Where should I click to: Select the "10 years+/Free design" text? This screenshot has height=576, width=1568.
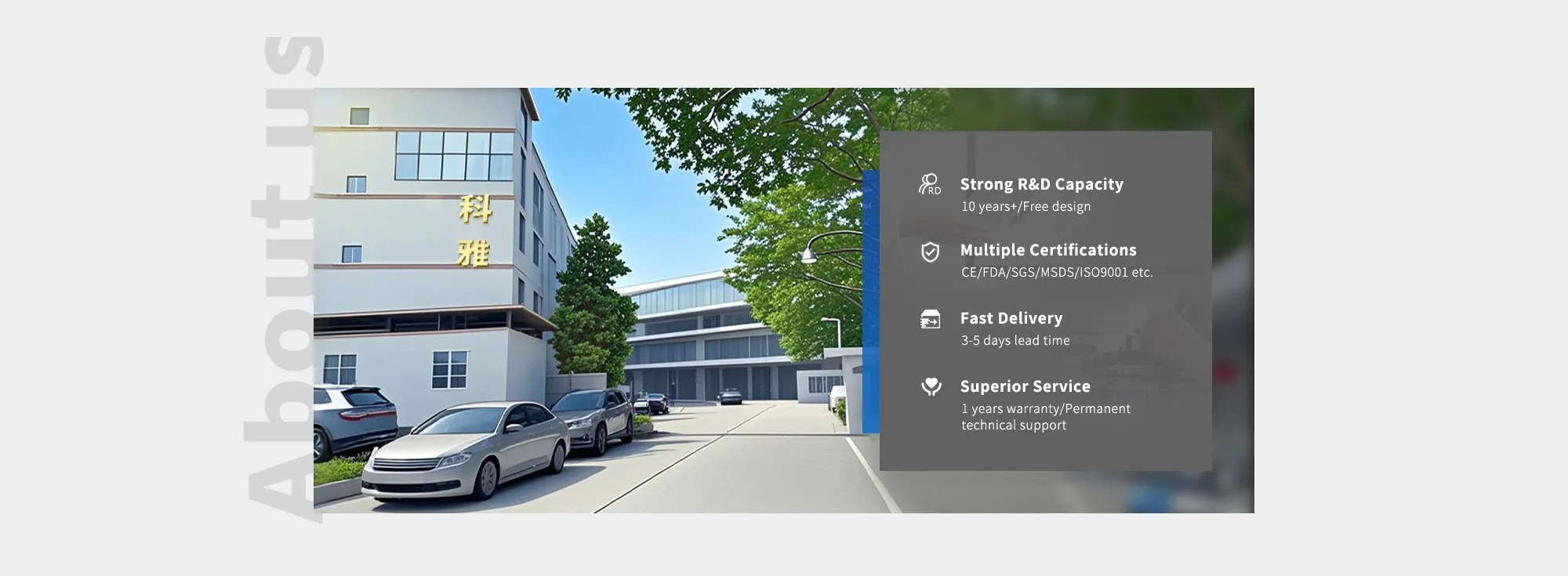pos(1026,206)
